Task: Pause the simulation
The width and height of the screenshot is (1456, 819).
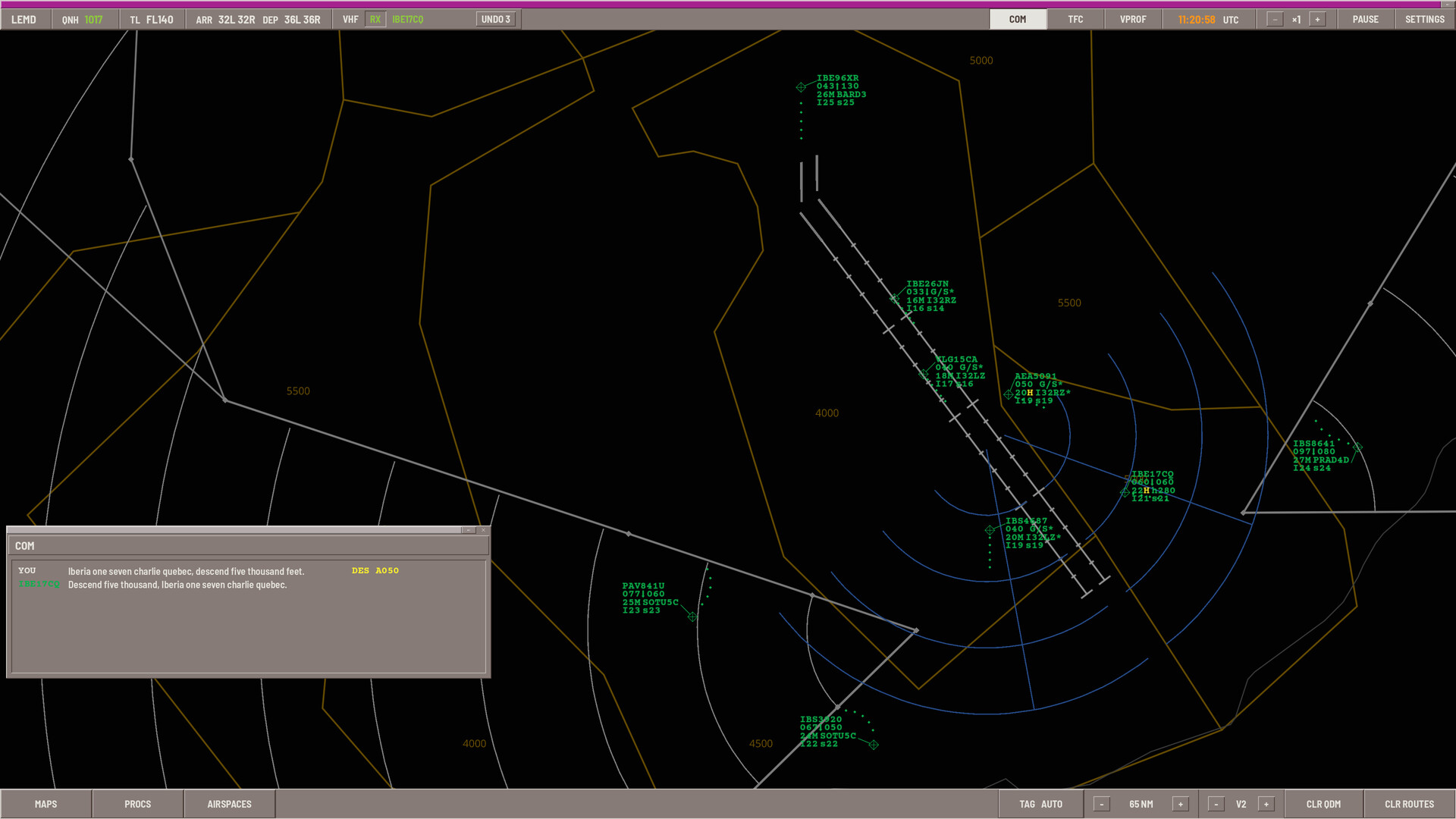Action: point(1365,20)
